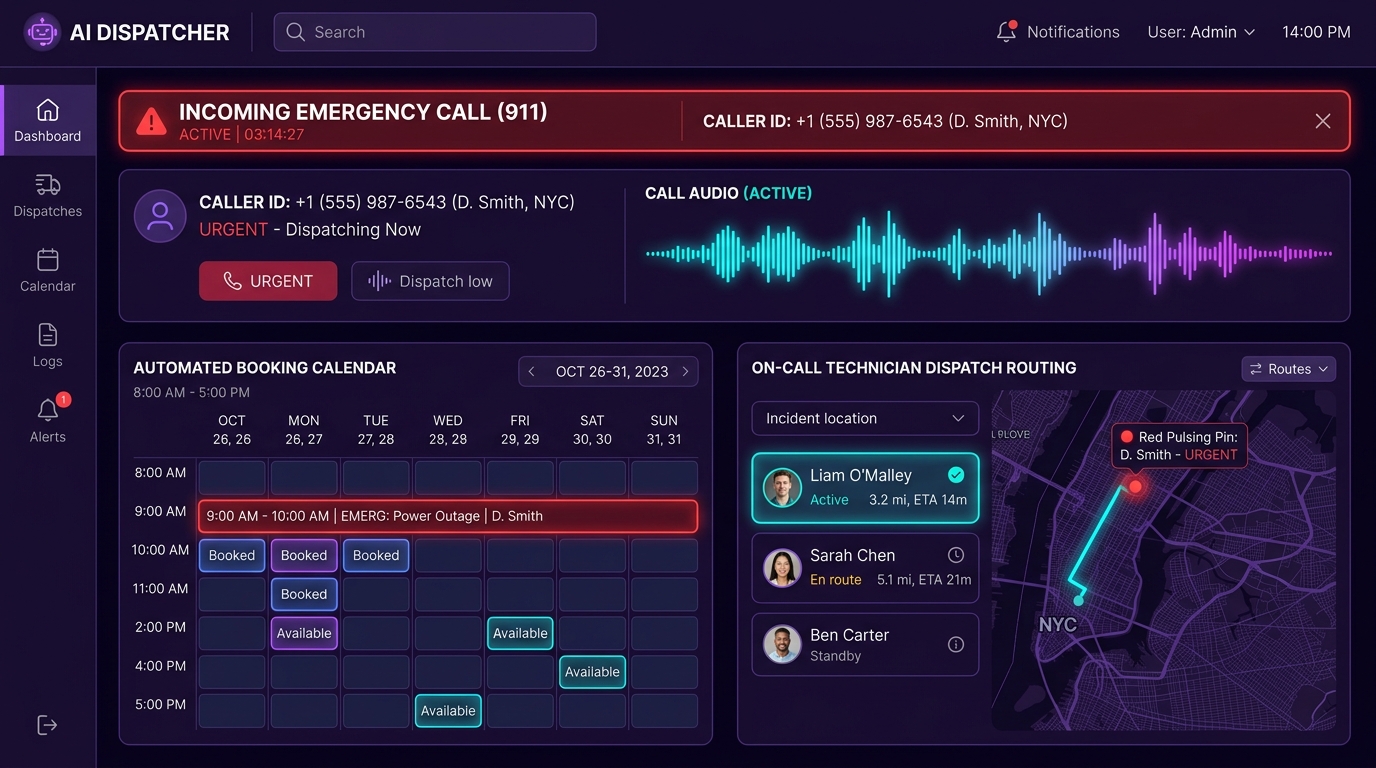Screen dimensions: 1376x768
Task: Open Alerts bell with red badge
Action: [x=48, y=410]
